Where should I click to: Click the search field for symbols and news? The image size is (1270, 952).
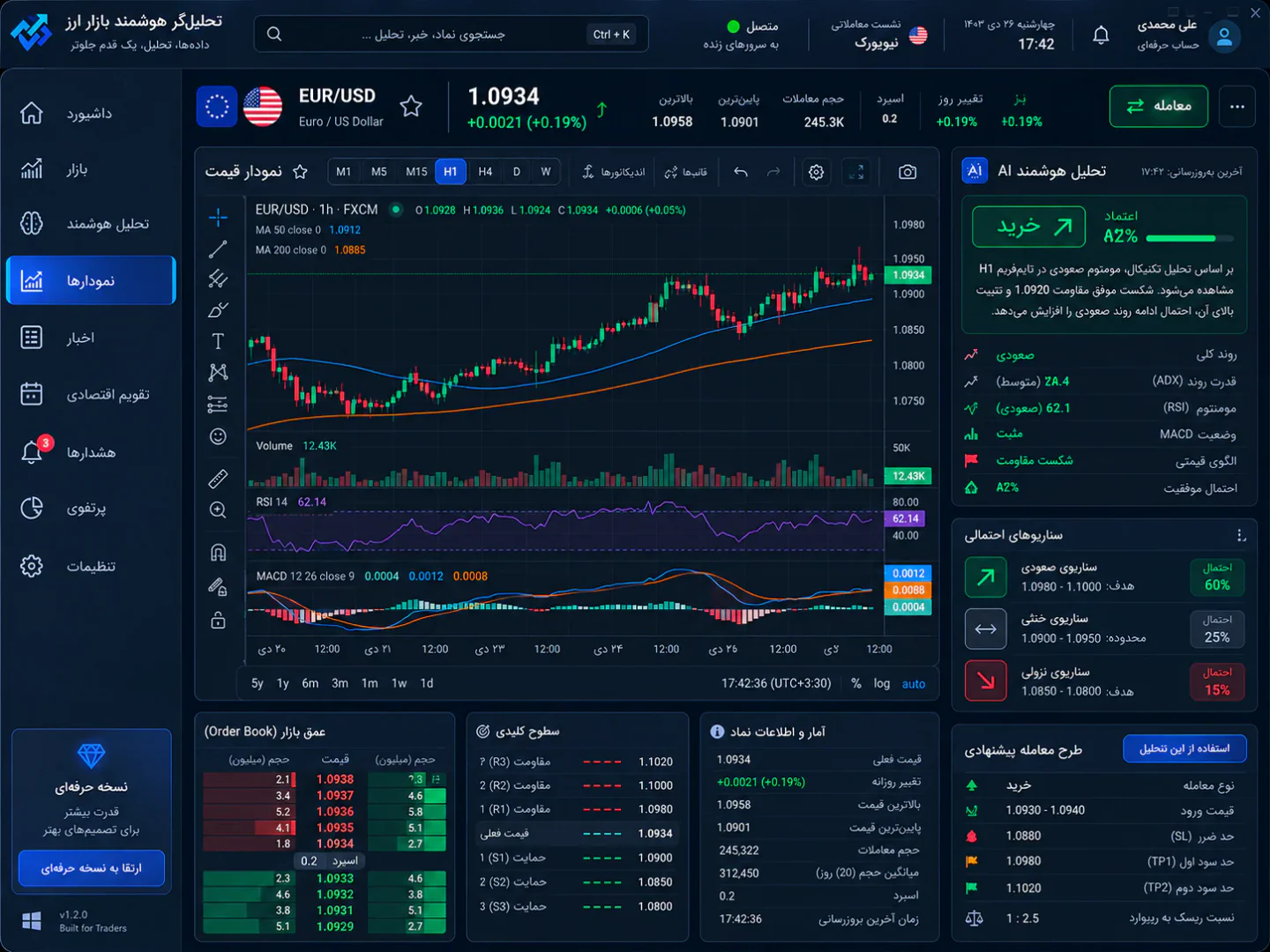452,34
